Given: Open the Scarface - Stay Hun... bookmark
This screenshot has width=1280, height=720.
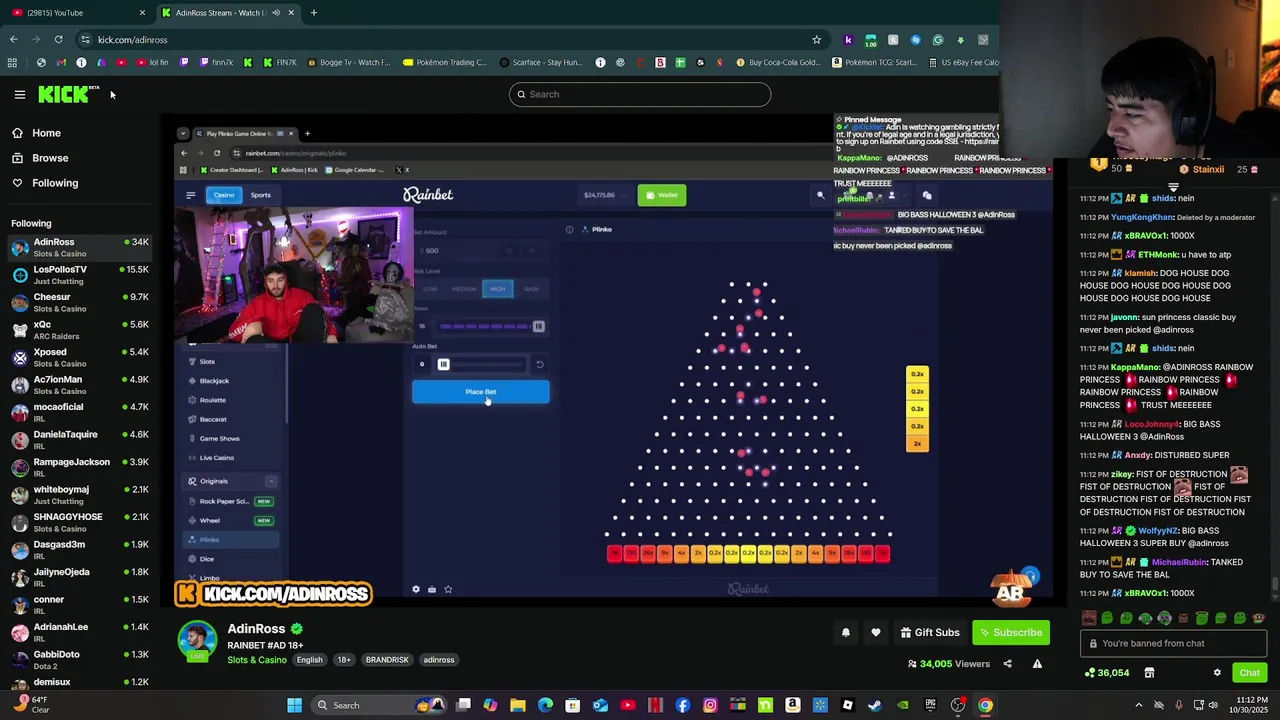Looking at the screenshot, I should point(540,62).
